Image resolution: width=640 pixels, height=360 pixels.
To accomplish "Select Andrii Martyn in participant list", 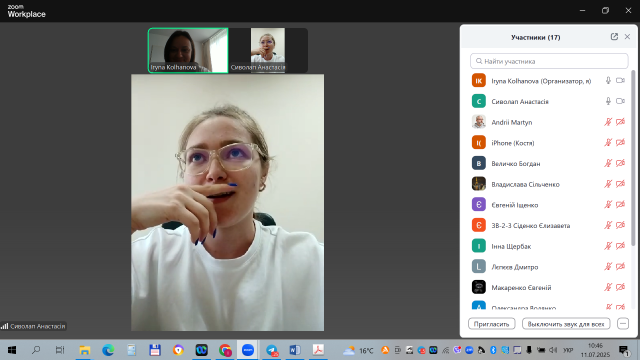I will 548,122.
